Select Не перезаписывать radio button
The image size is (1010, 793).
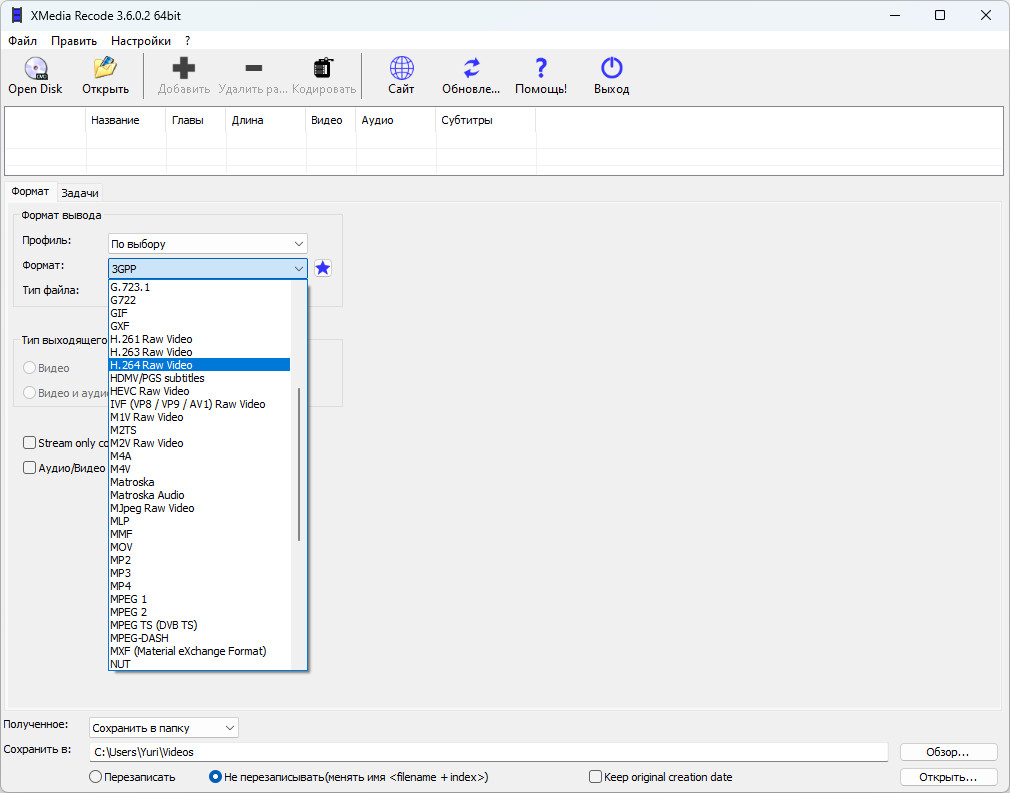[215, 777]
